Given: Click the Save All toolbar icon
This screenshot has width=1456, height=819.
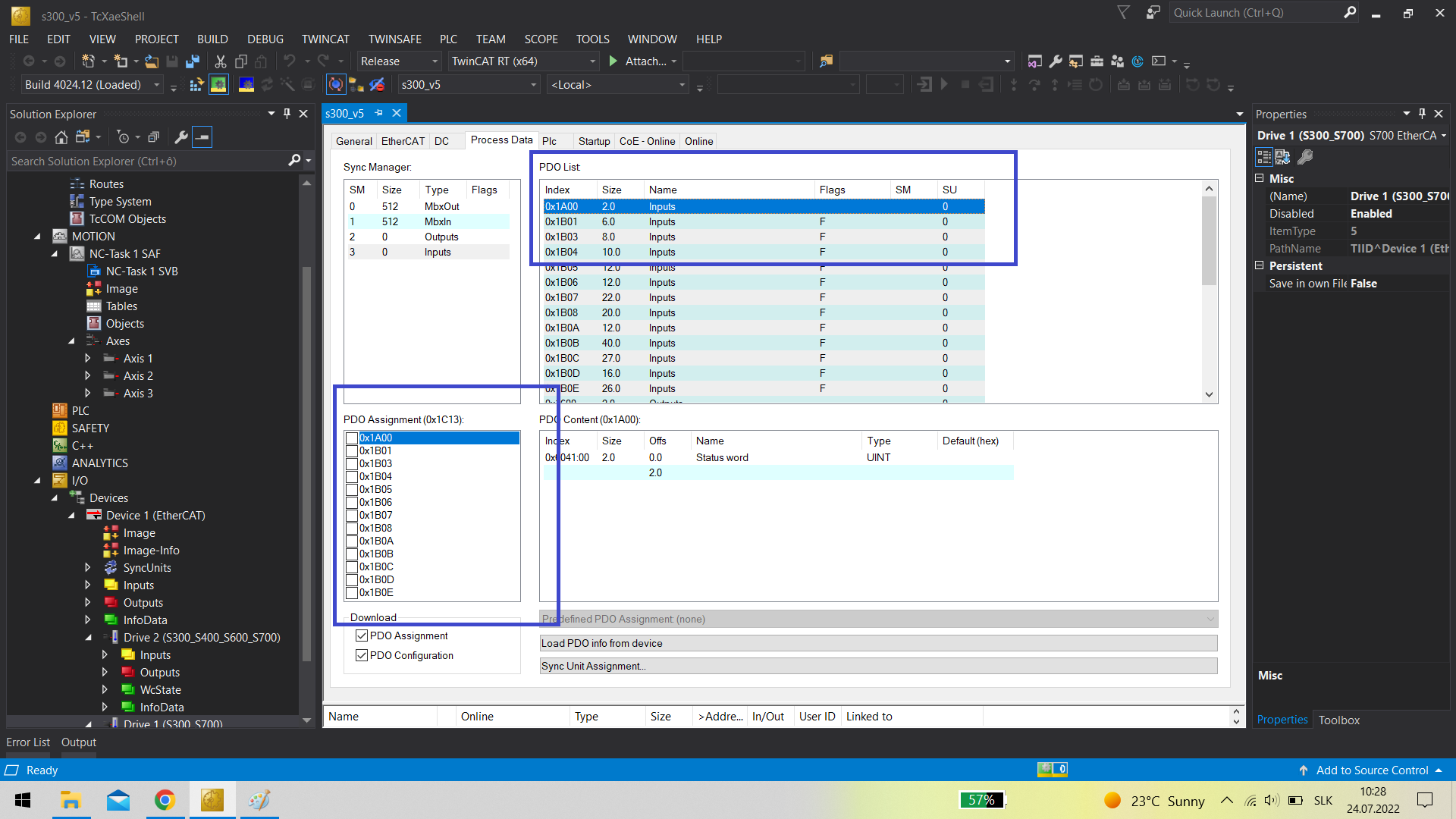Looking at the screenshot, I should click(193, 61).
